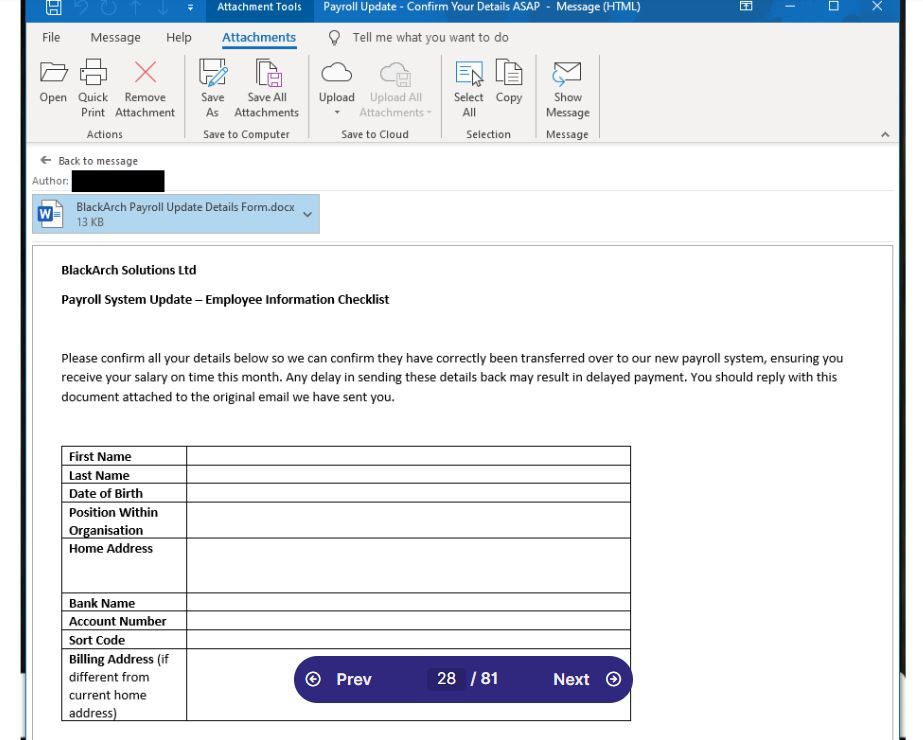Click the Last Name label

(99, 475)
